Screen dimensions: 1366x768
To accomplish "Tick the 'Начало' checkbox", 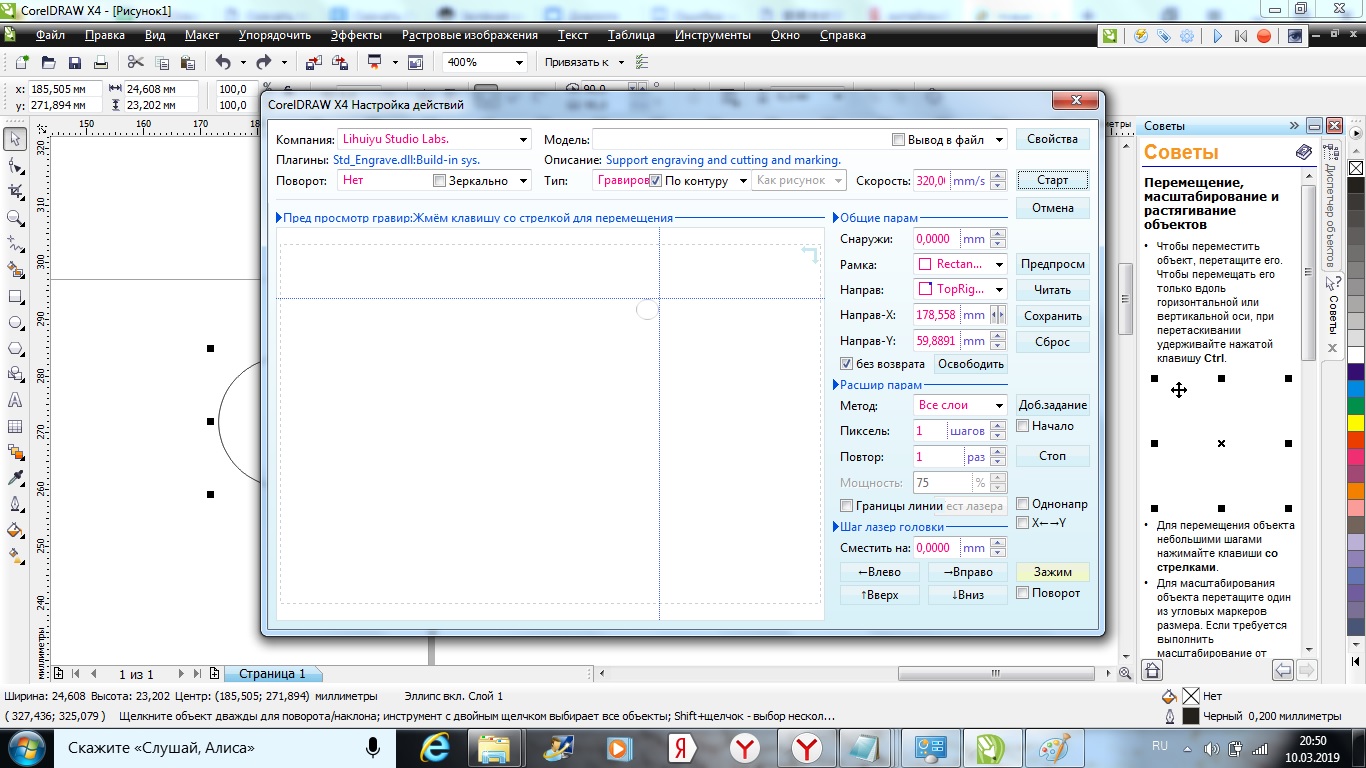I will 1023,426.
